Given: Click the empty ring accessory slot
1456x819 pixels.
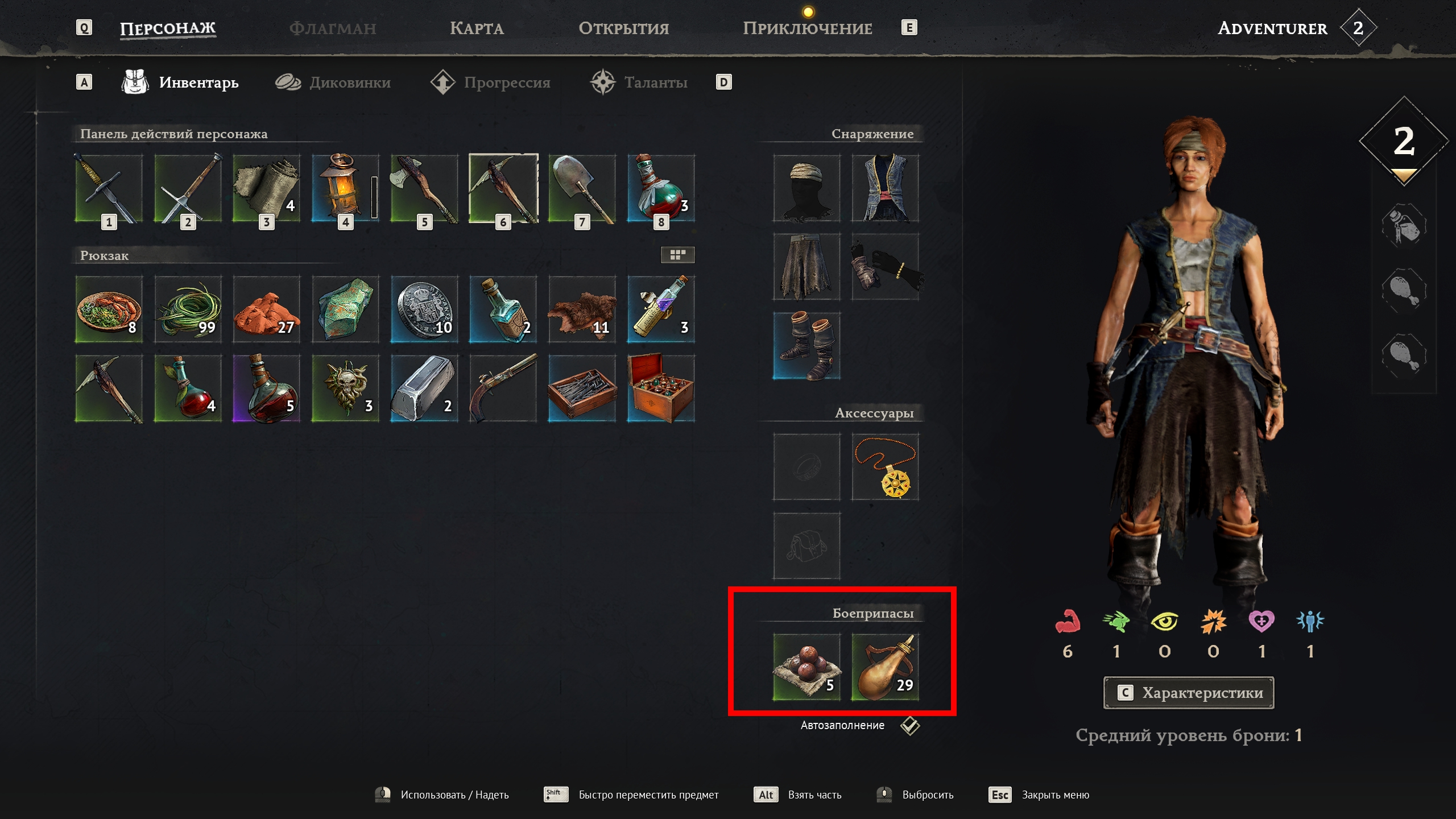Looking at the screenshot, I should click(806, 467).
